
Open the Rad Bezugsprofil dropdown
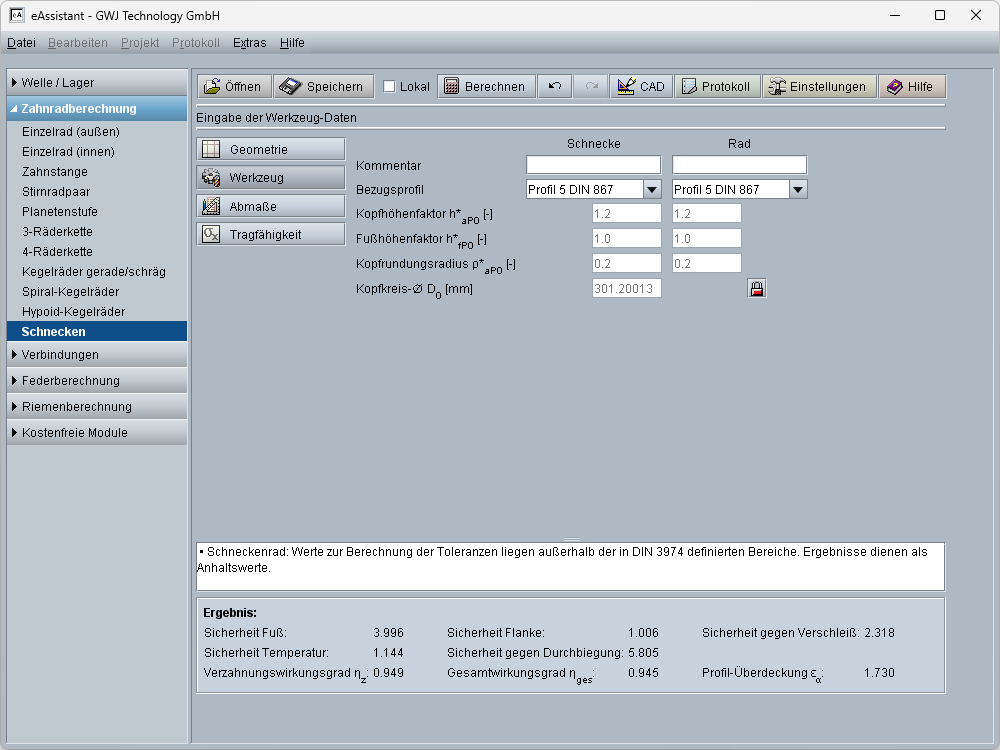(x=798, y=190)
